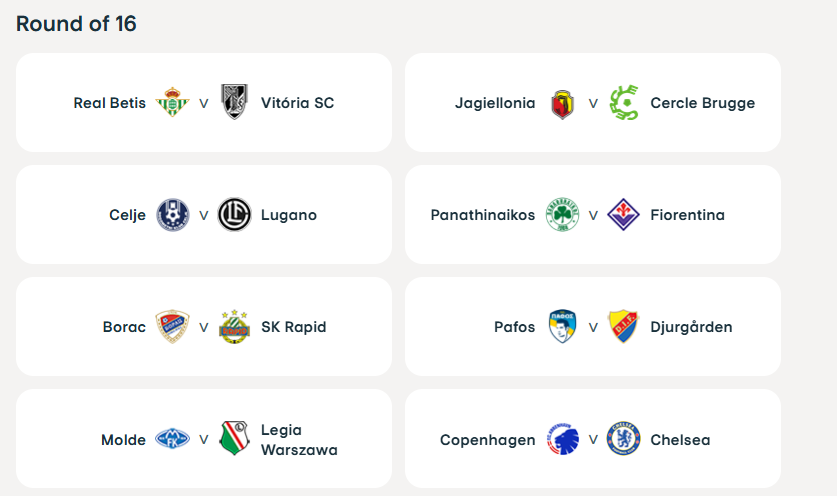This screenshot has height=496, width=837.
Task: Click the Chelsea club crest
Action: point(623,439)
